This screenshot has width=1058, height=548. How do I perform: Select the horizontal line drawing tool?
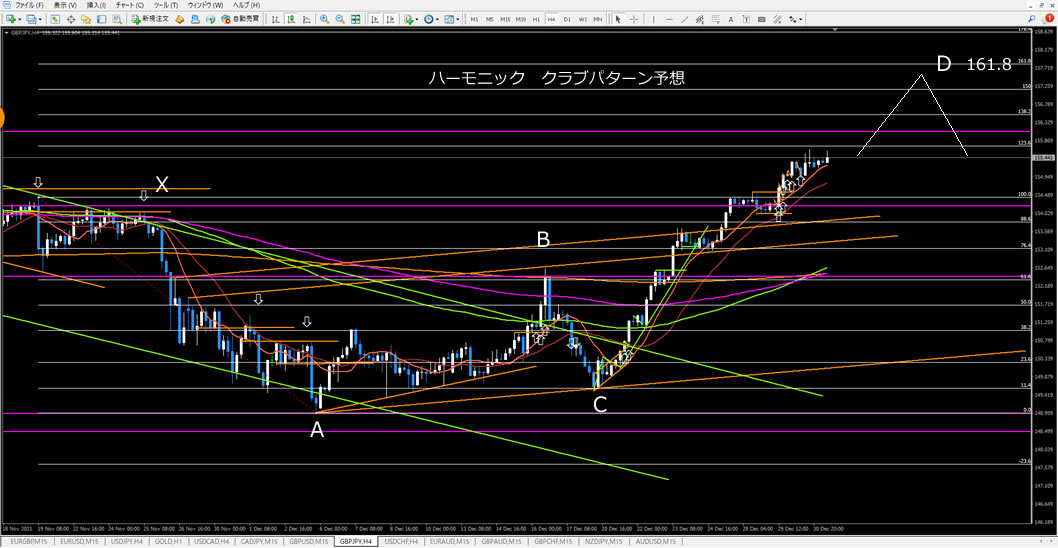pyautogui.click(x=671, y=19)
